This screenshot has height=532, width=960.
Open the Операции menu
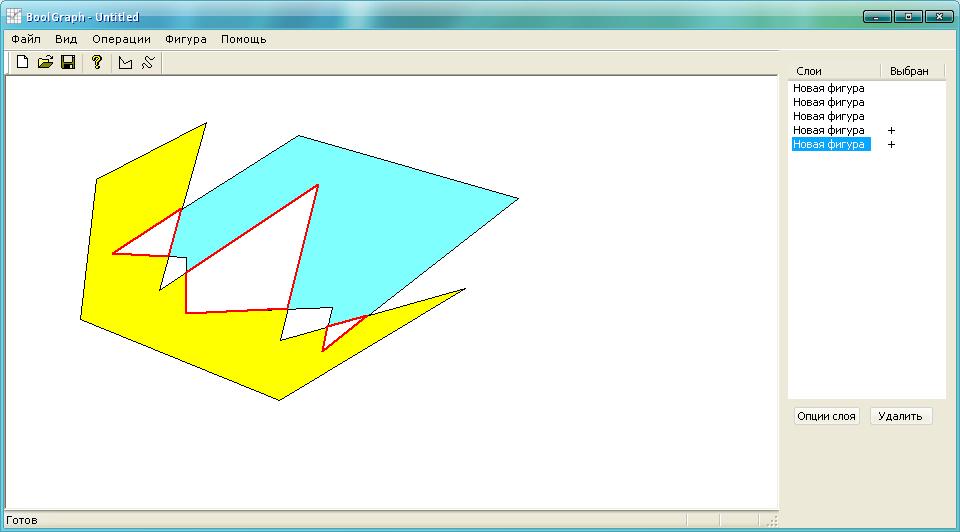tap(121, 39)
